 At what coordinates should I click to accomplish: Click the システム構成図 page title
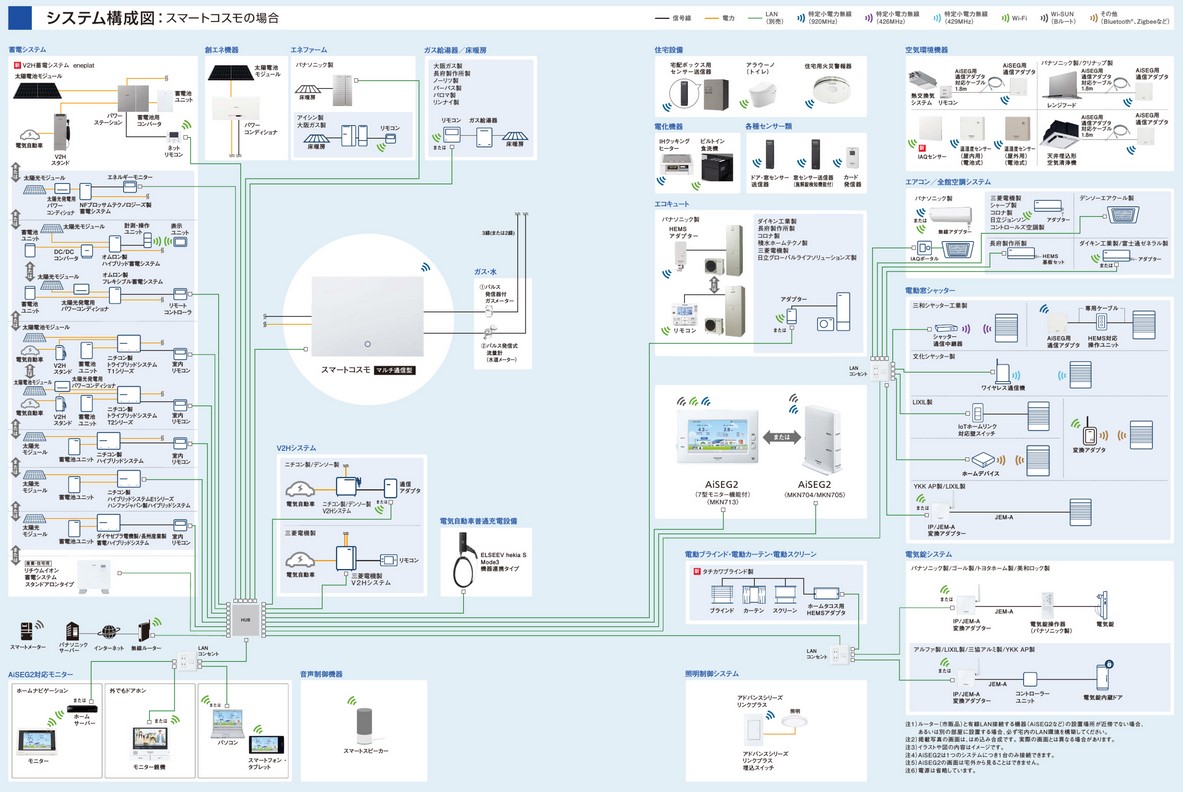click(x=101, y=18)
